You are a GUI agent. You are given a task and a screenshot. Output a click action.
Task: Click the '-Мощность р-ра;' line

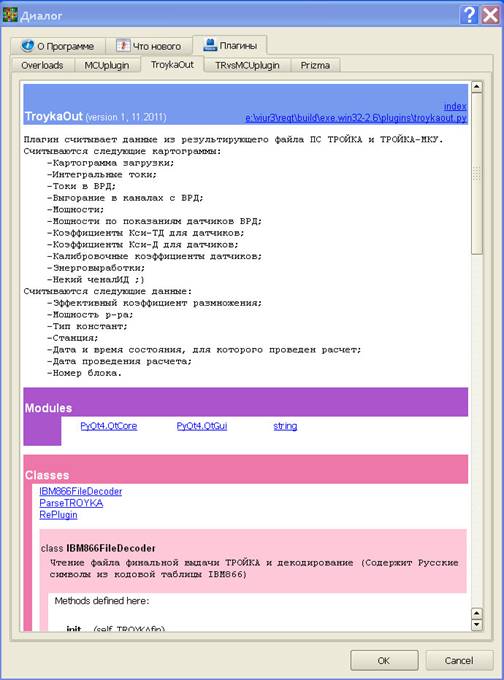(x=90, y=315)
